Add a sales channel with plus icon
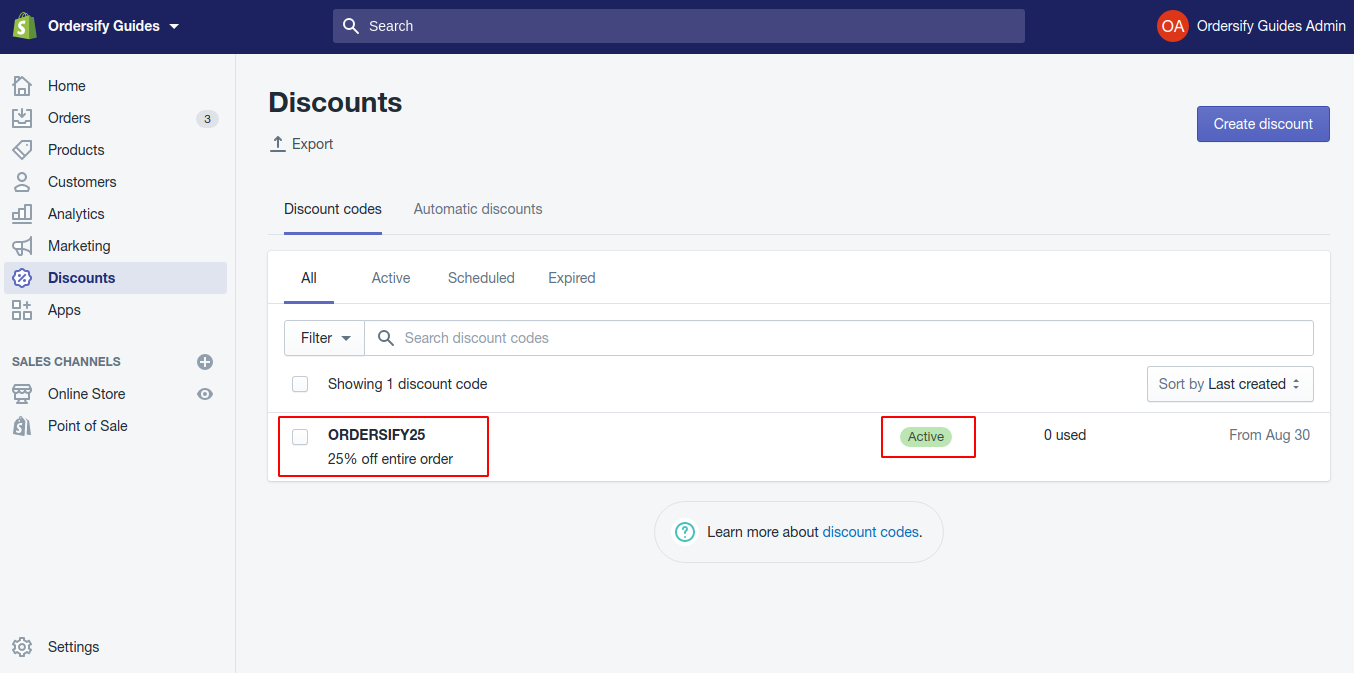The width and height of the screenshot is (1354, 673). (x=205, y=362)
